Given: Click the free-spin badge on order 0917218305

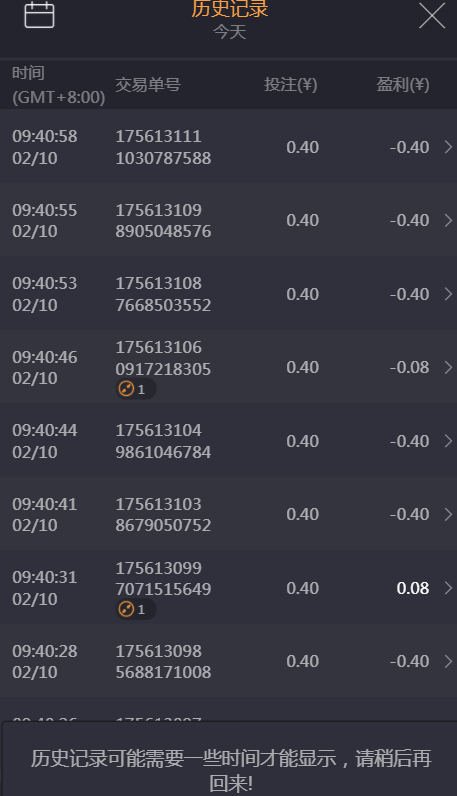Looking at the screenshot, I should pos(136,389).
